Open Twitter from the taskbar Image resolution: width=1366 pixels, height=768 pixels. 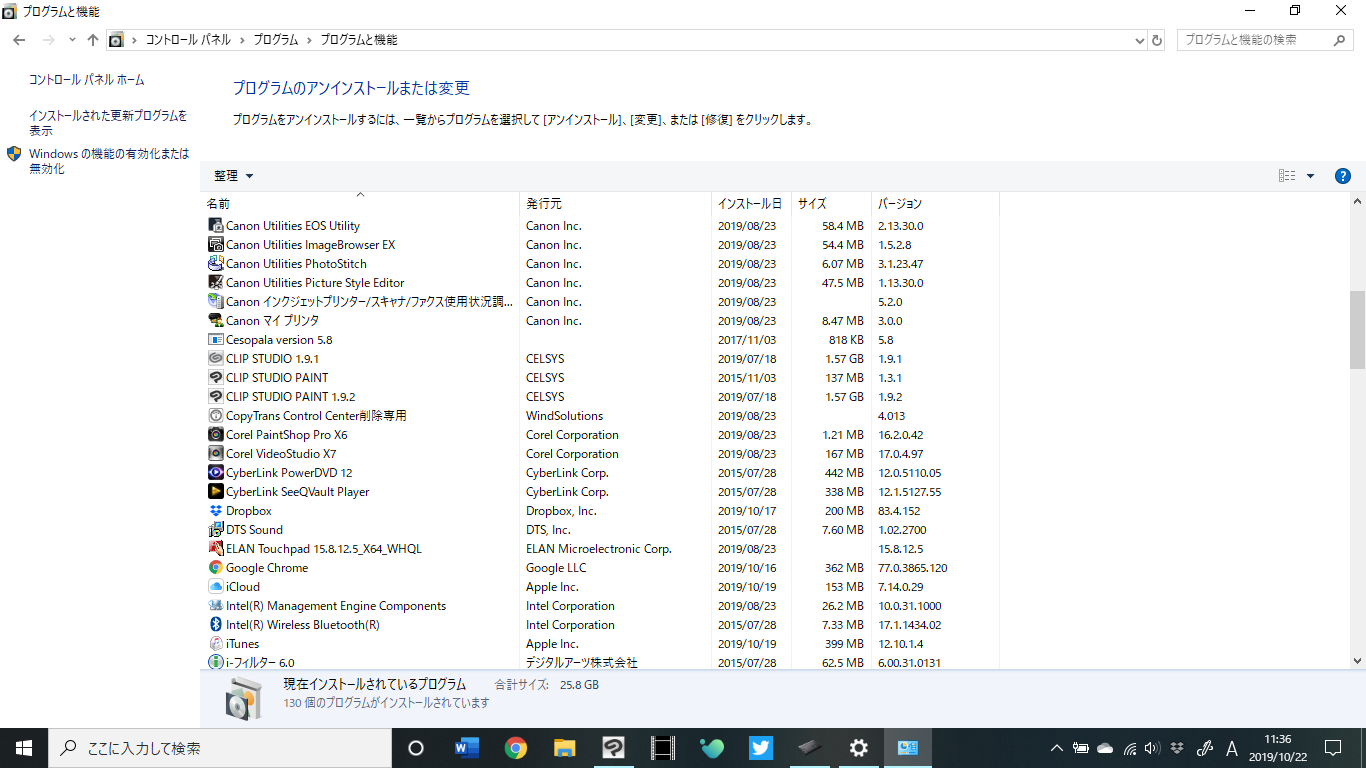coord(760,747)
